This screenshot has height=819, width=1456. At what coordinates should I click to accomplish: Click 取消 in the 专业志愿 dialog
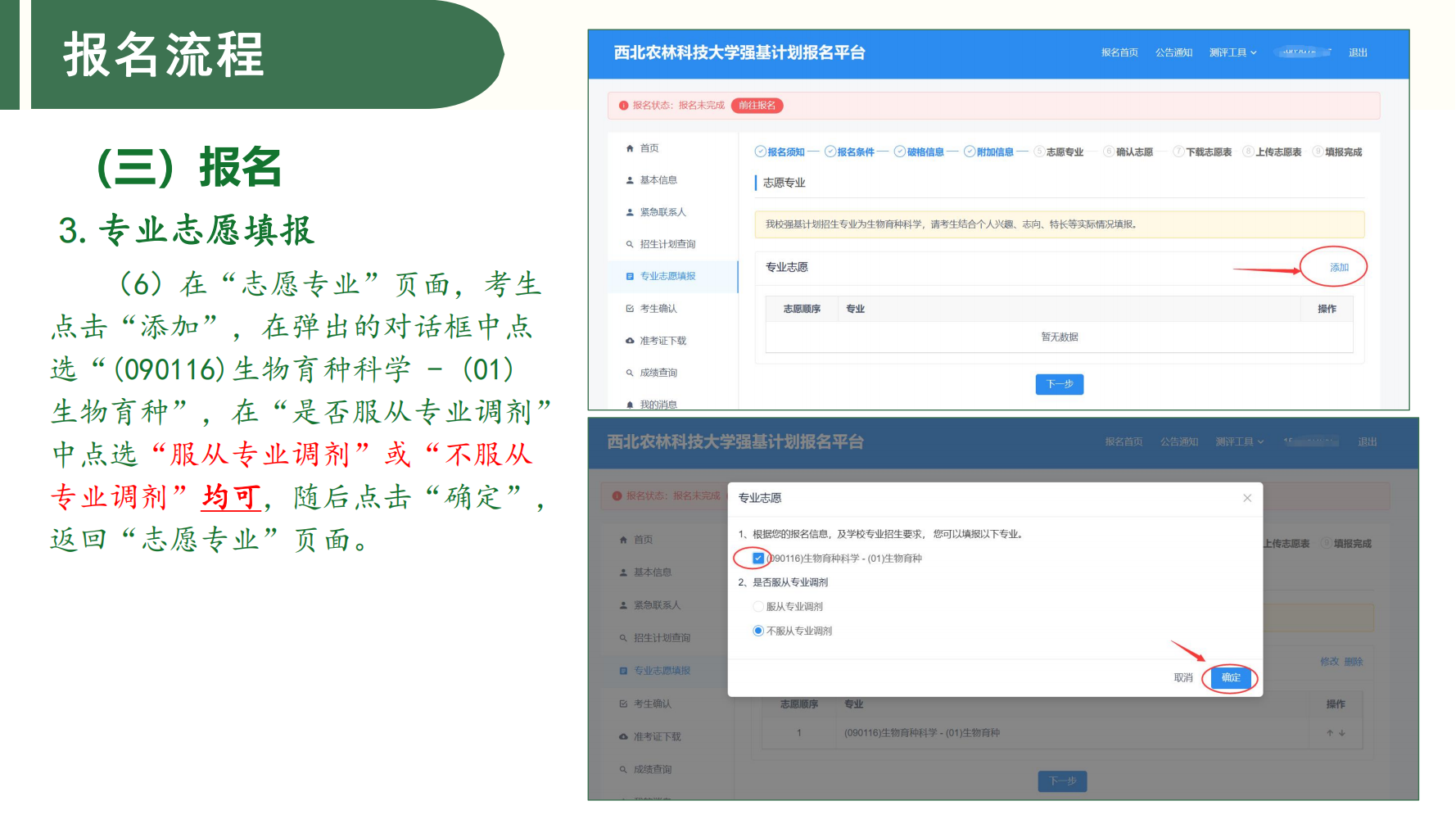(x=1182, y=677)
